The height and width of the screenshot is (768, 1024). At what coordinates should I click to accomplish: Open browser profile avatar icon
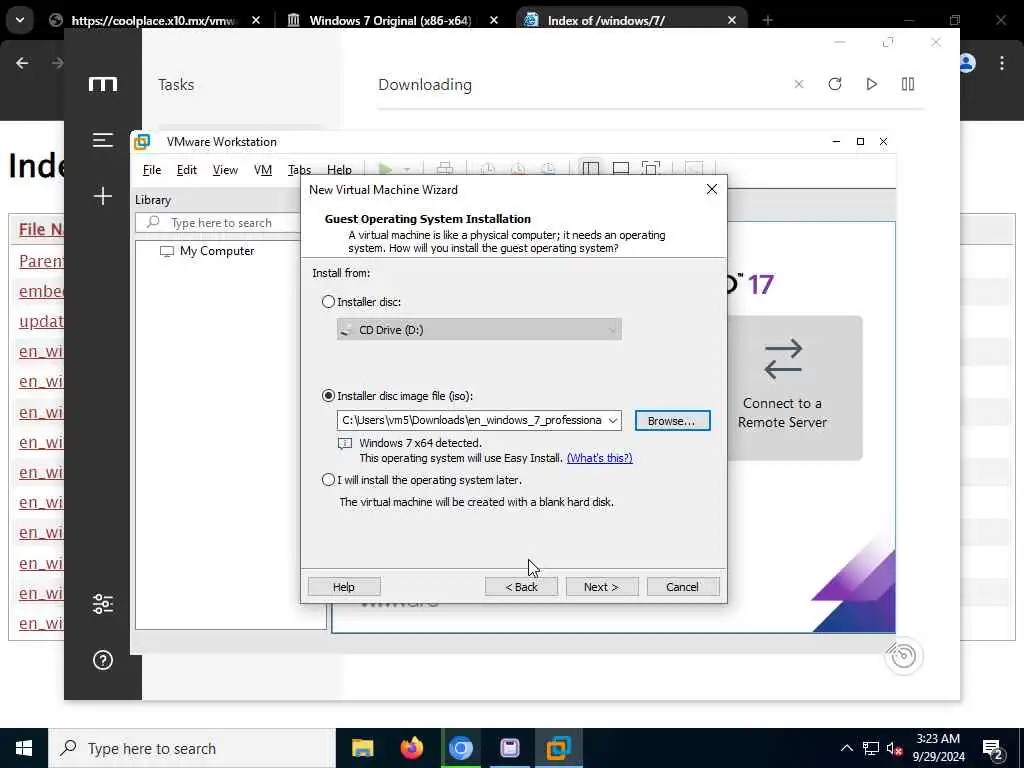click(968, 63)
